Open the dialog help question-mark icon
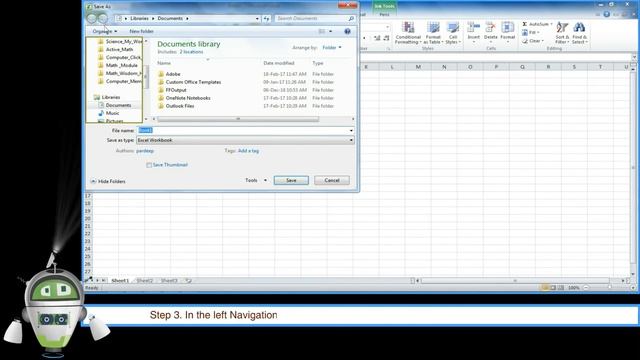The width and height of the screenshot is (640, 360). click(347, 31)
